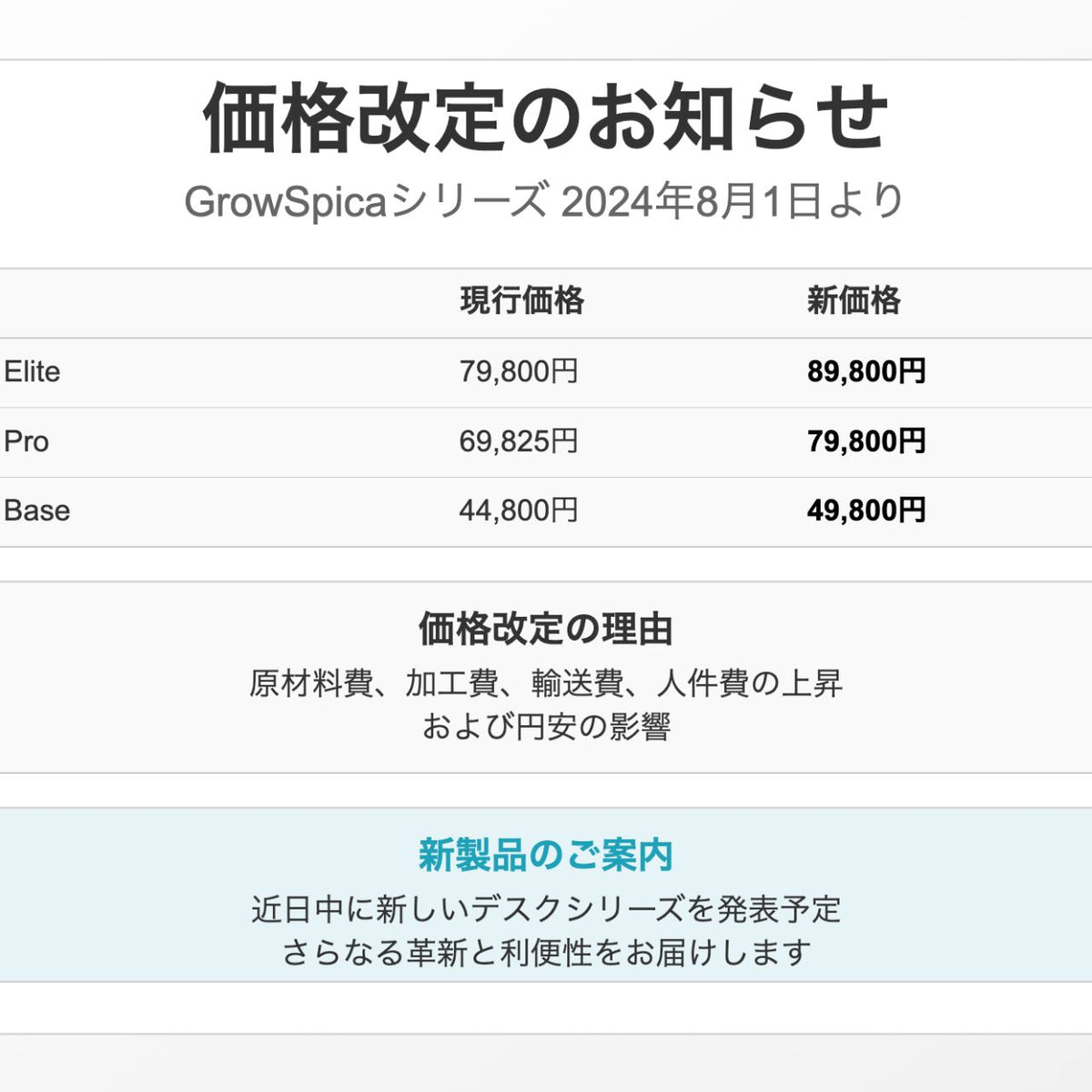
Task: Click the 新価格 column header
Action: (x=854, y=300)
